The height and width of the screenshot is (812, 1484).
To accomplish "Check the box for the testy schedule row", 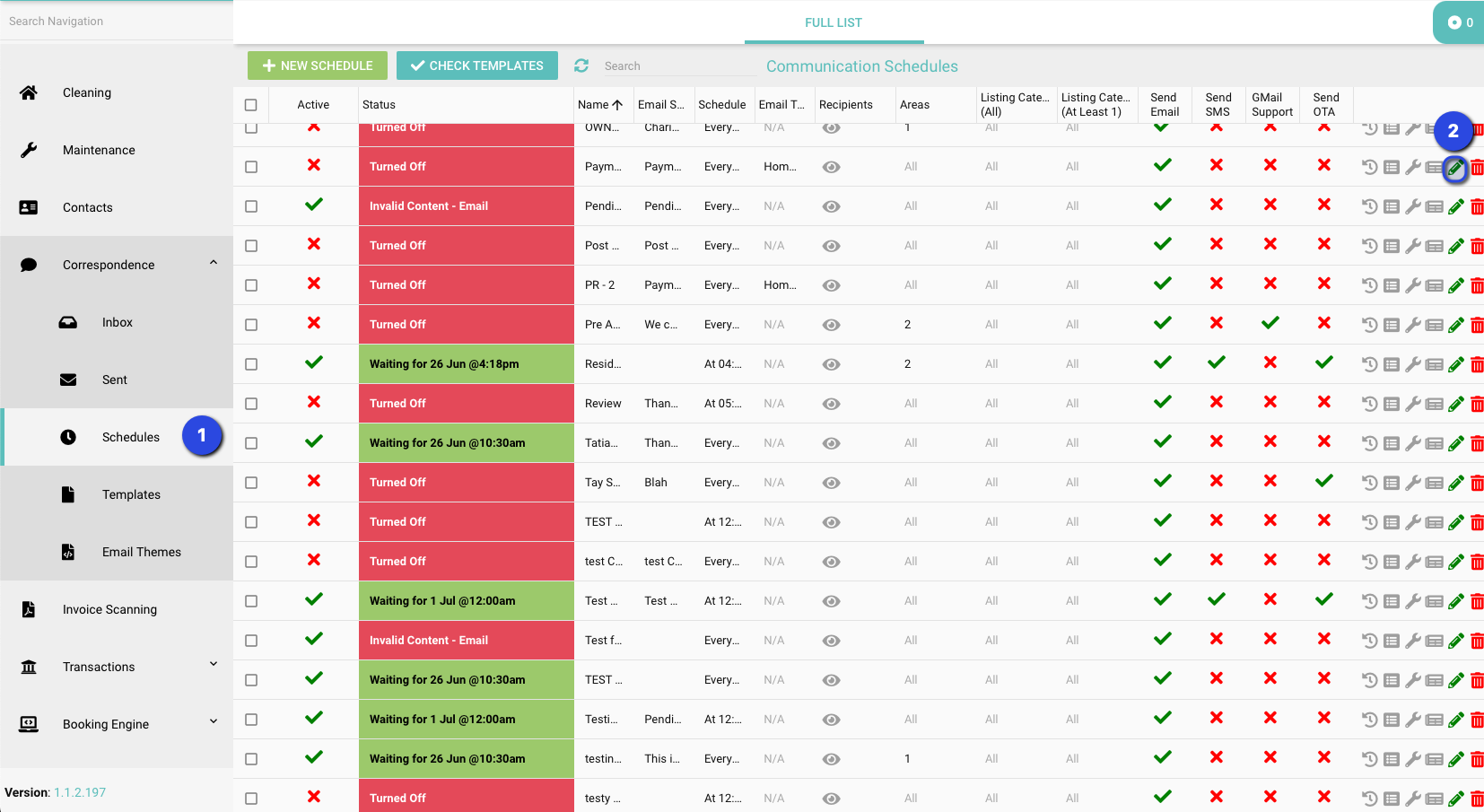I will [251, 799].
